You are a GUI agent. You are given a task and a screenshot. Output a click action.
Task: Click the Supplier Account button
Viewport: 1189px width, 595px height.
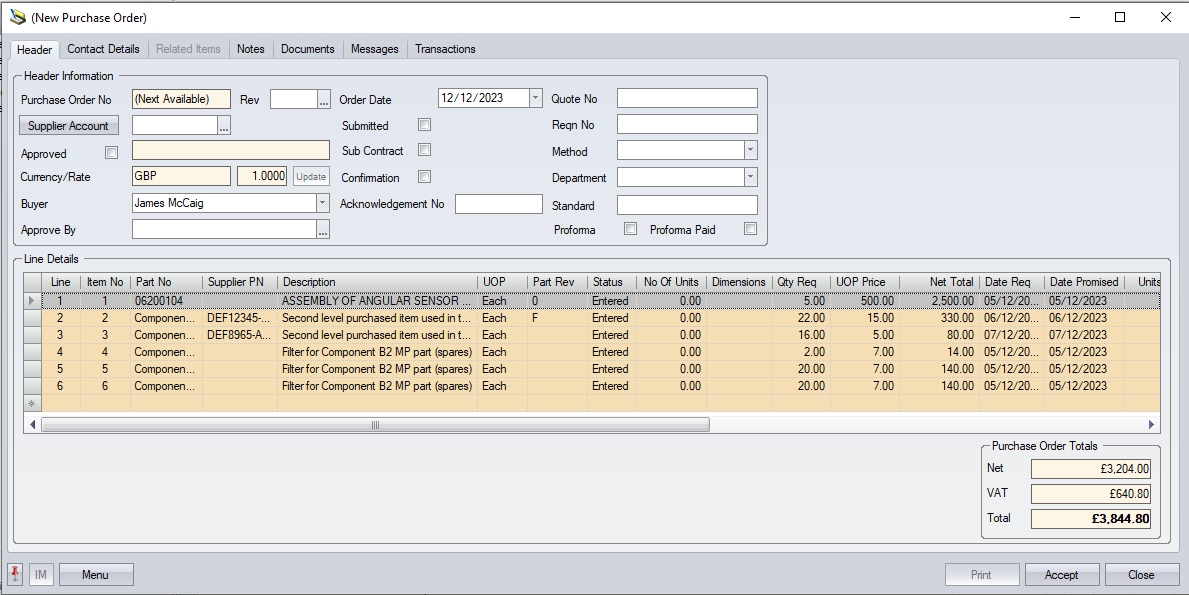click(69, 126)
